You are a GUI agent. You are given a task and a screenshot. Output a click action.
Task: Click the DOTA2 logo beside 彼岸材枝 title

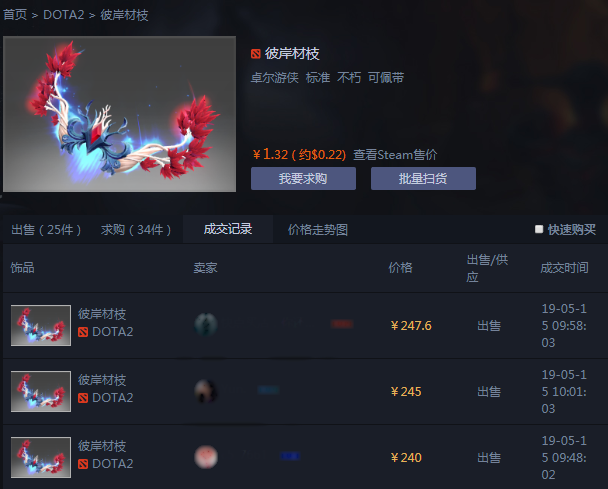point(256,54)
